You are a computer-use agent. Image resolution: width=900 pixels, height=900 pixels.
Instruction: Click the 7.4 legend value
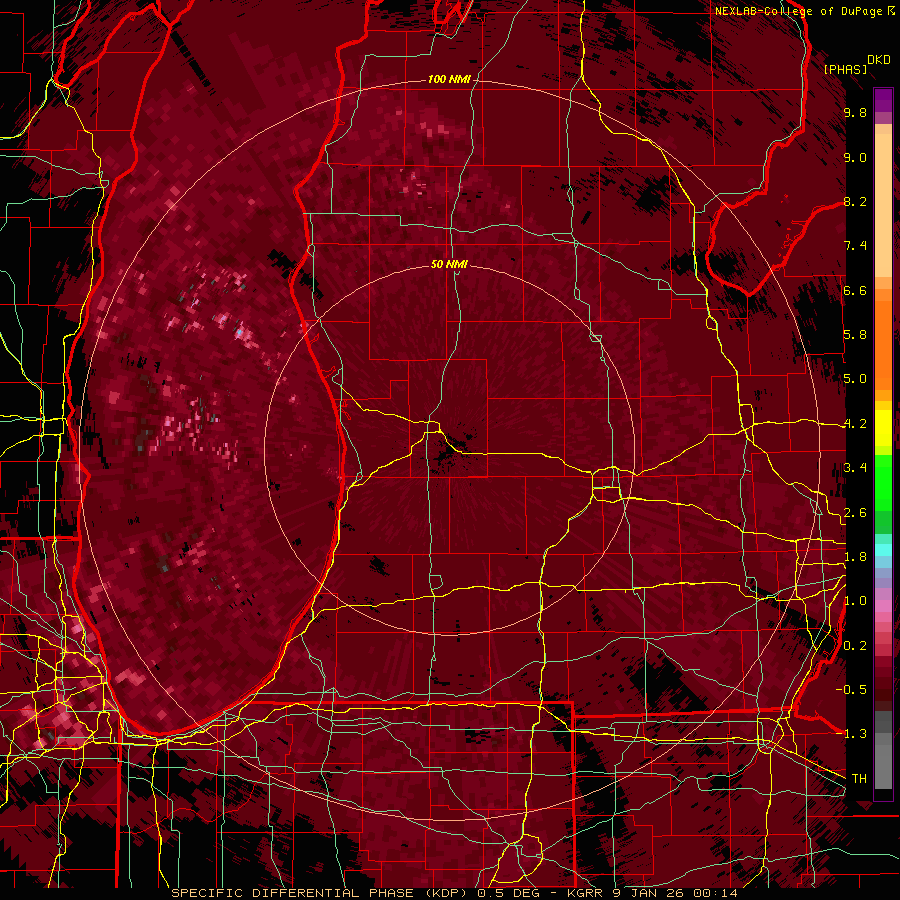click(855, 246)
